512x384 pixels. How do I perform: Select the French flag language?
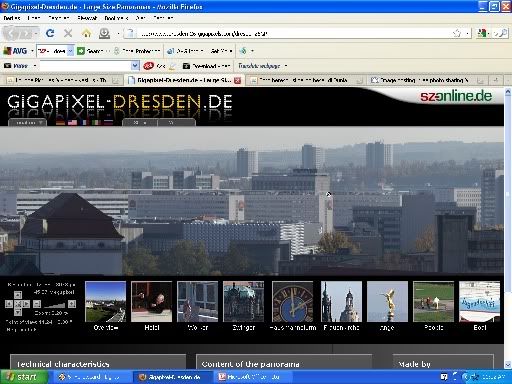point(84,122)
